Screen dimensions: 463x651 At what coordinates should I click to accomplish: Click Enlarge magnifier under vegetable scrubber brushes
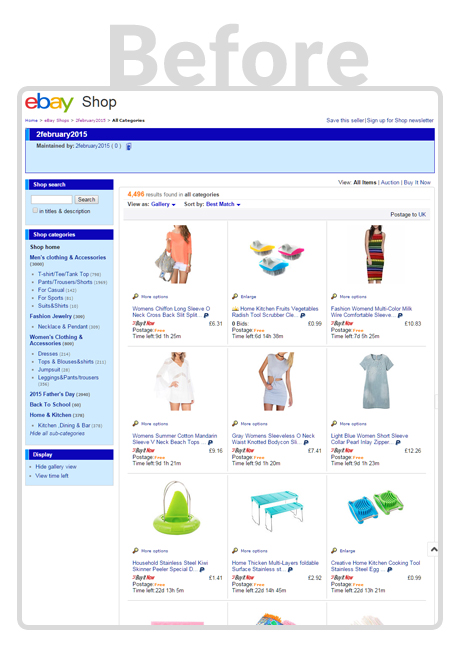[235, 296]
